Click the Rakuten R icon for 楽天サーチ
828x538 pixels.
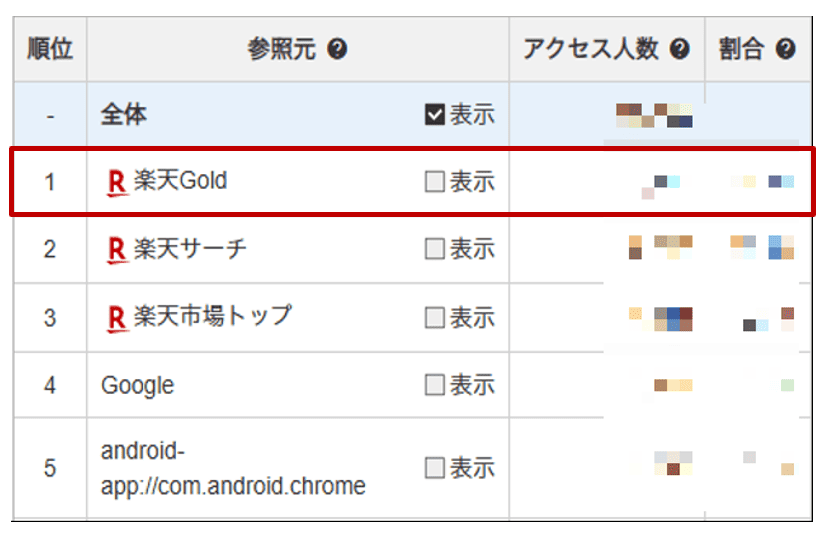(117, 250)
